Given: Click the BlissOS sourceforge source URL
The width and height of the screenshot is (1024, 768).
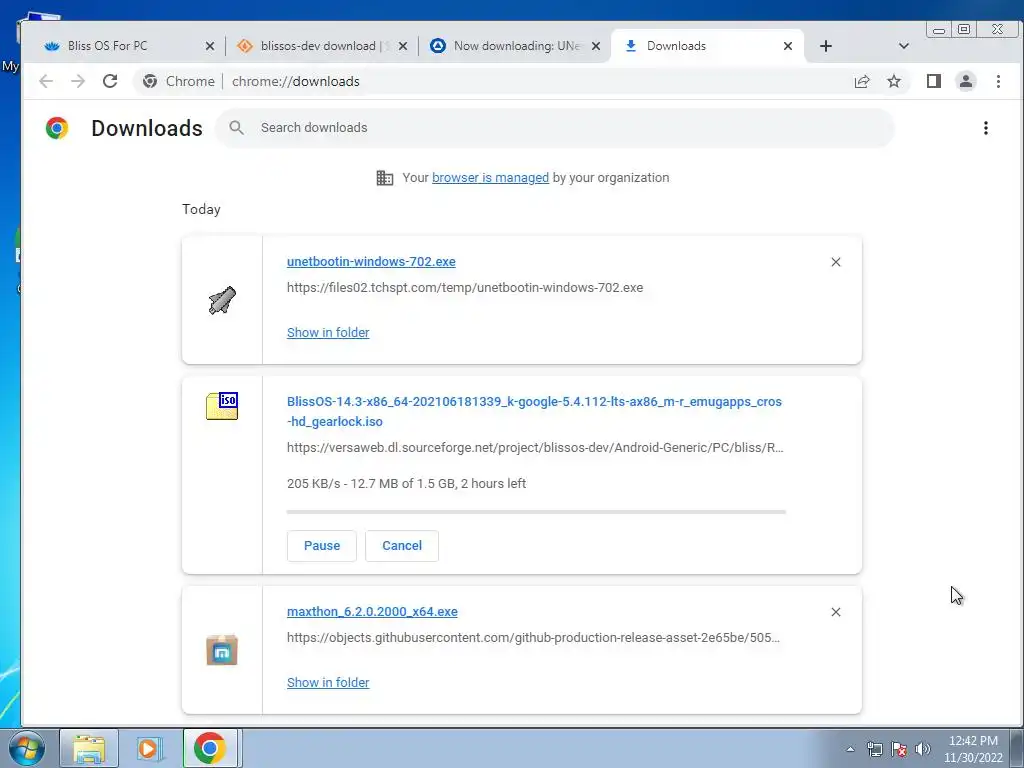Looking at the screenshot, I should (535, 447).
